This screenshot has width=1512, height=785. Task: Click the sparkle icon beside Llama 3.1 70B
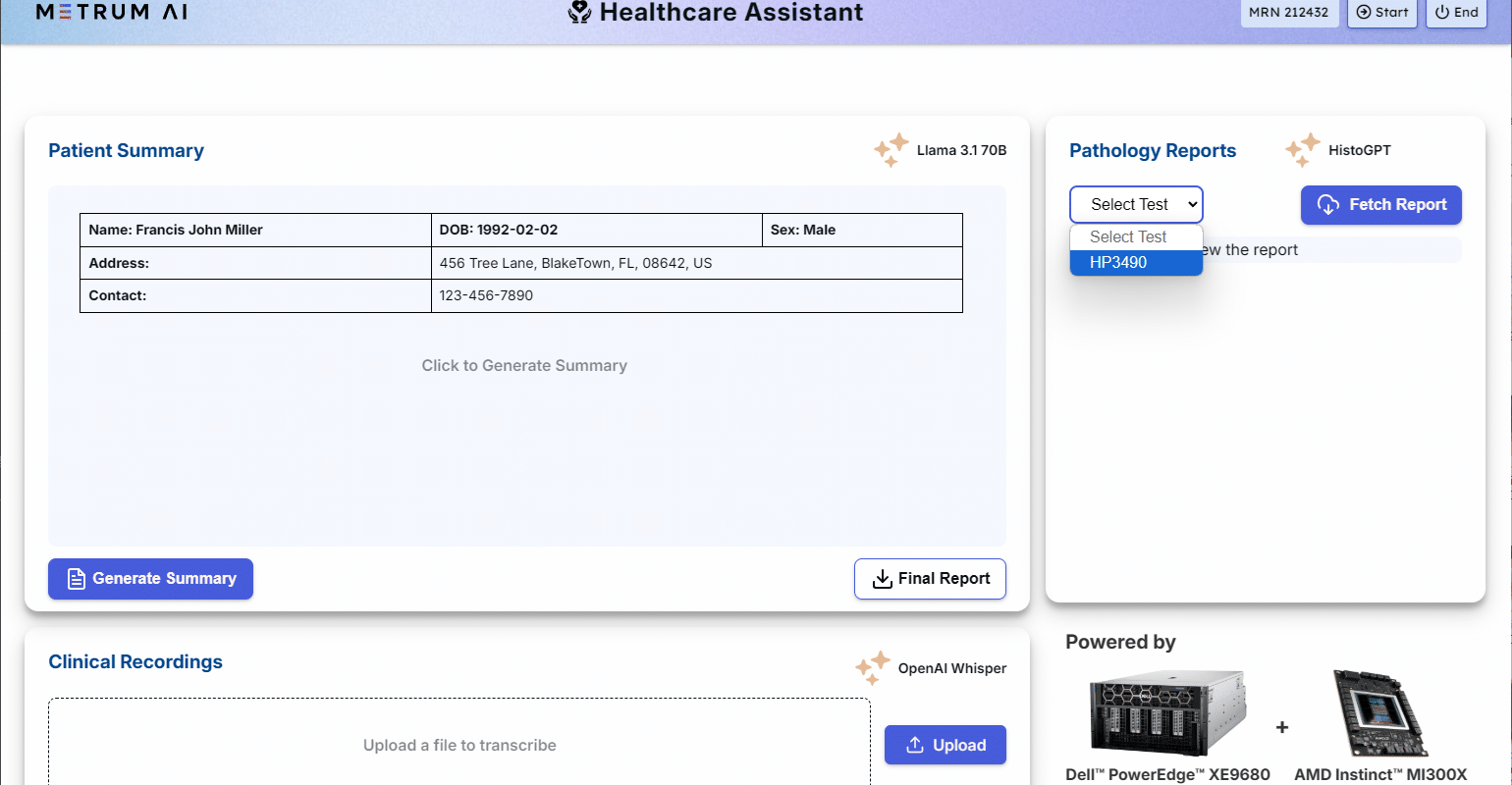(891, 150)
